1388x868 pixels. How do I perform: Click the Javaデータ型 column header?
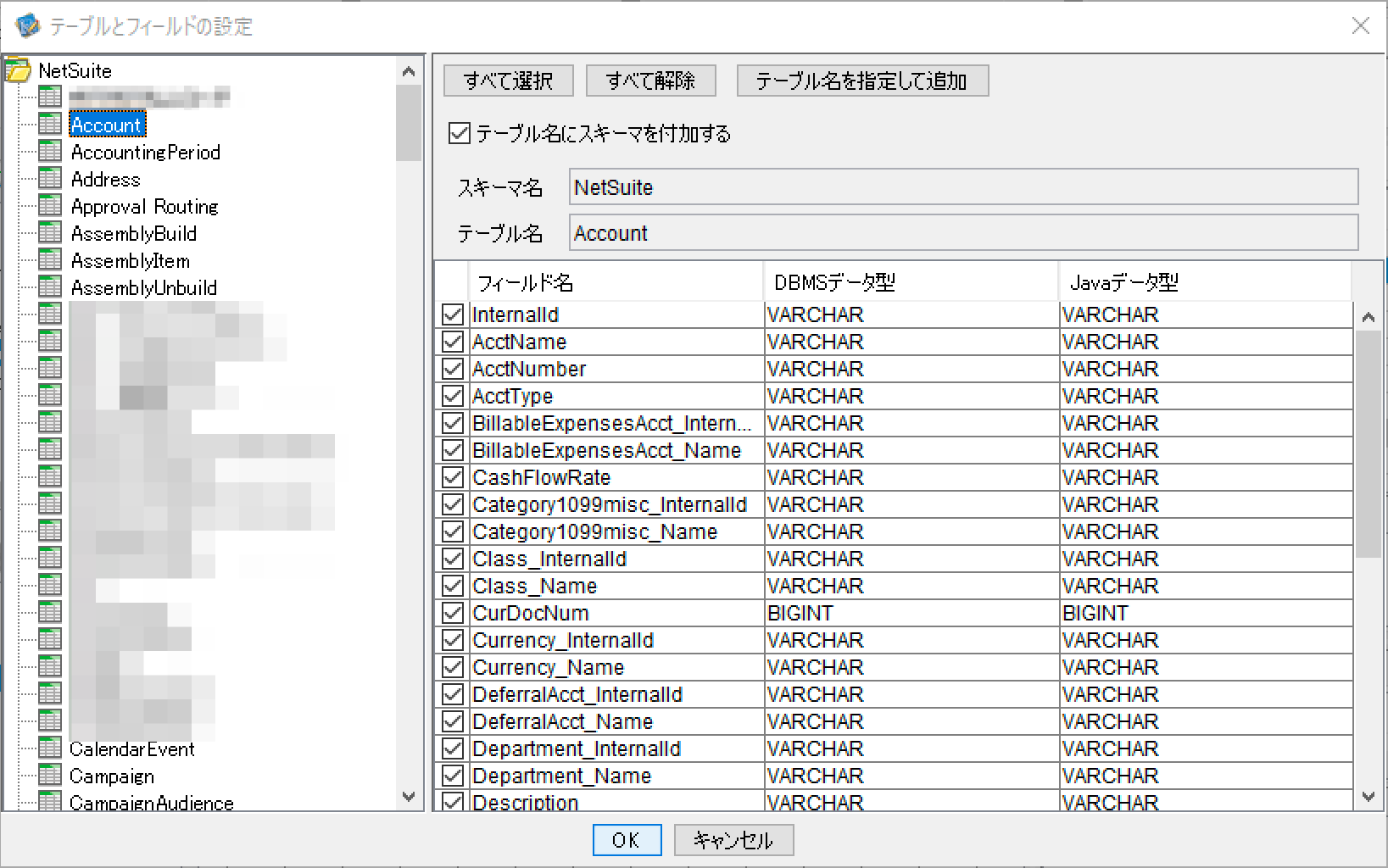pyautogui.click(x=1205, y=282)
